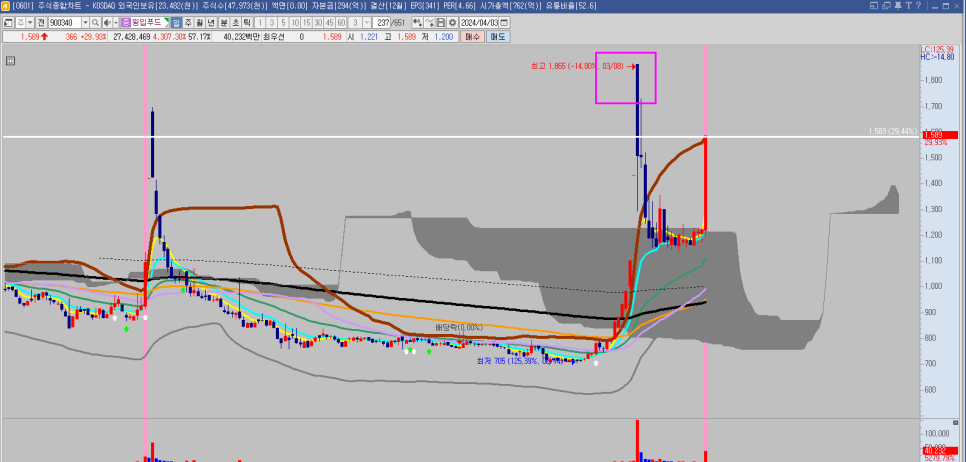The image size is (966, 462).
Task: Click the 최저 705 low price label
Action: (519, 361)
